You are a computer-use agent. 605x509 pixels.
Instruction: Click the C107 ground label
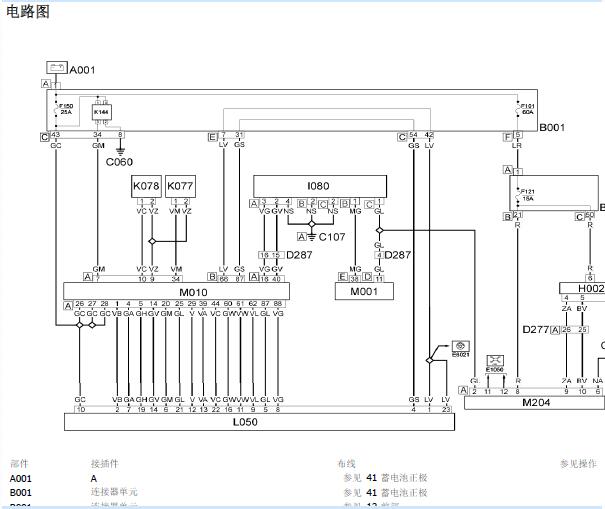(x=332, y=237)
